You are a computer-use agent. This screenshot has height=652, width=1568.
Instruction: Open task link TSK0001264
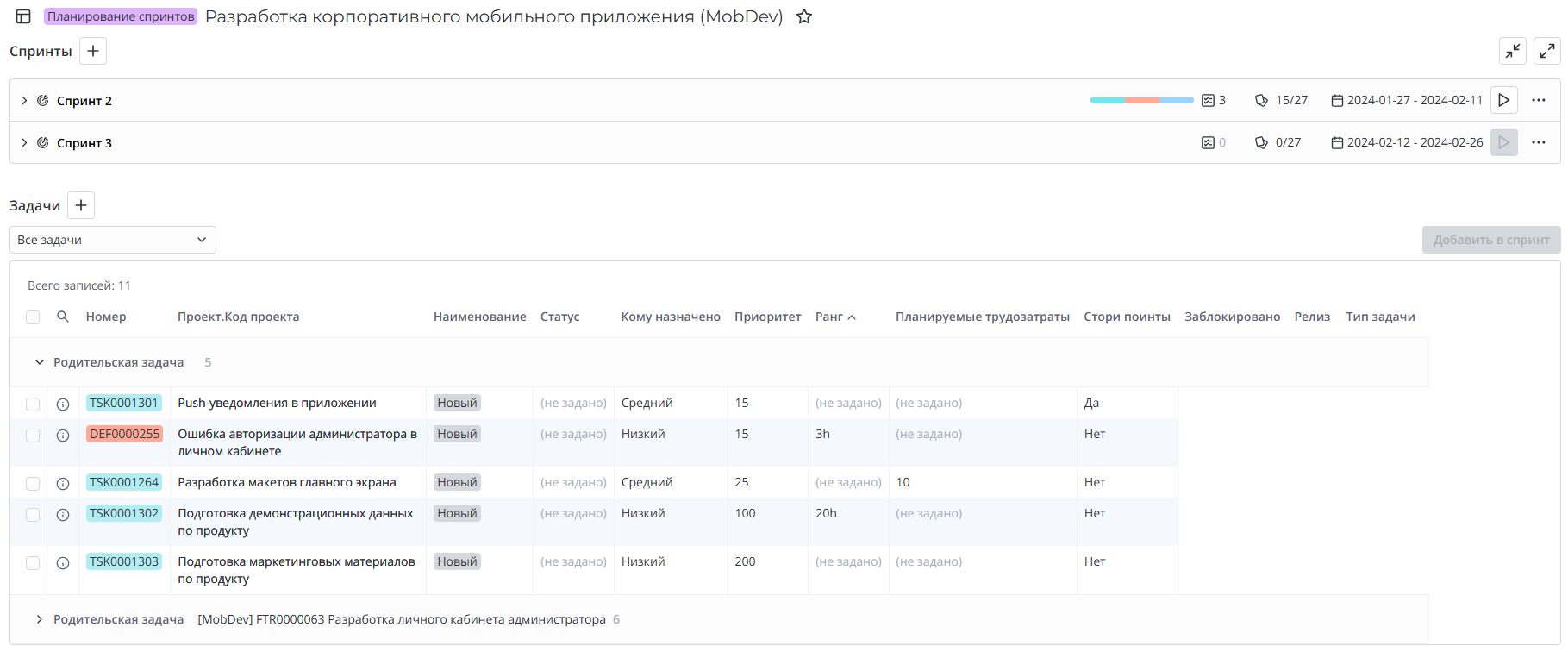pos(124,482)
